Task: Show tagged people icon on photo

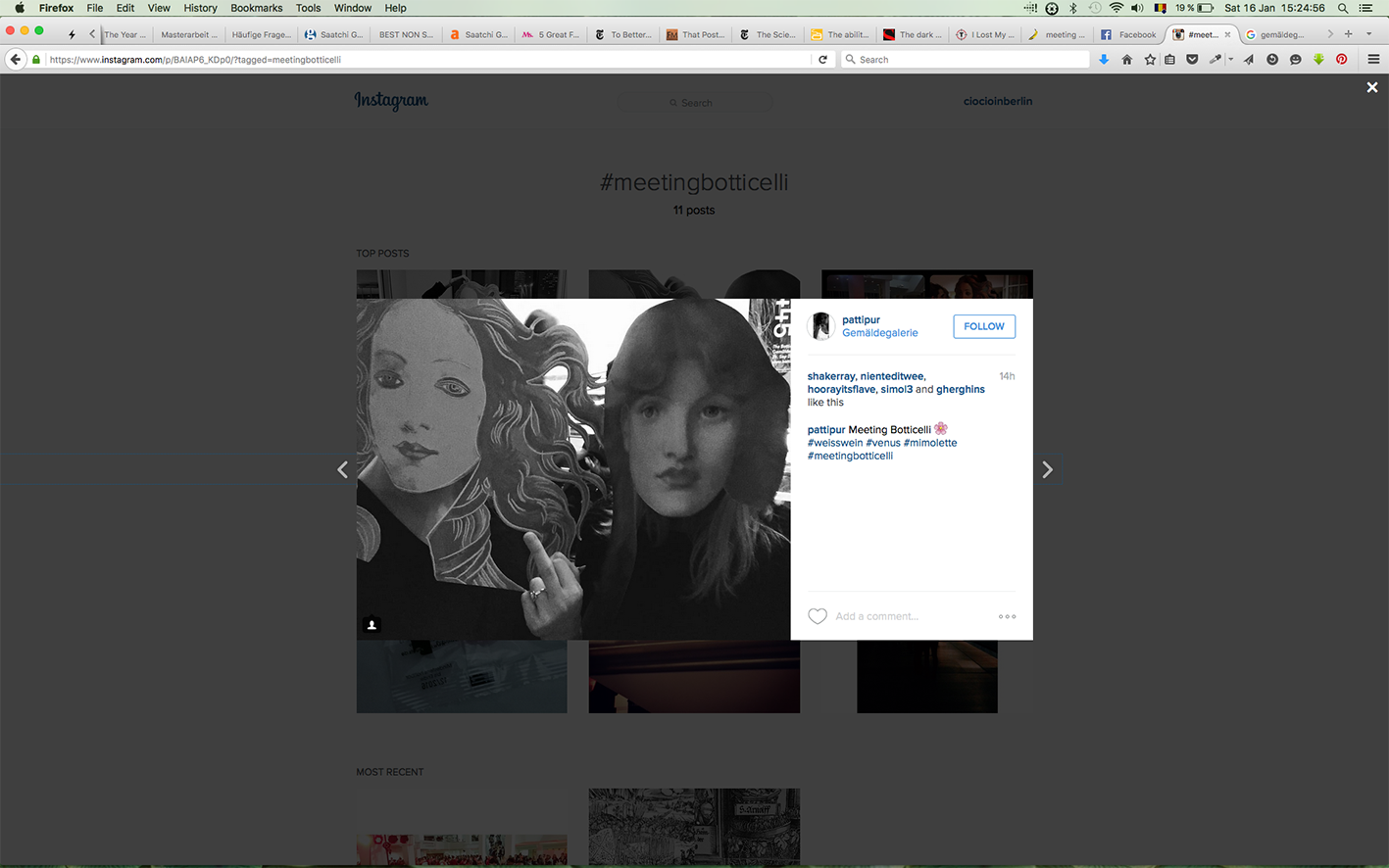Action: (x=372, y=625)
